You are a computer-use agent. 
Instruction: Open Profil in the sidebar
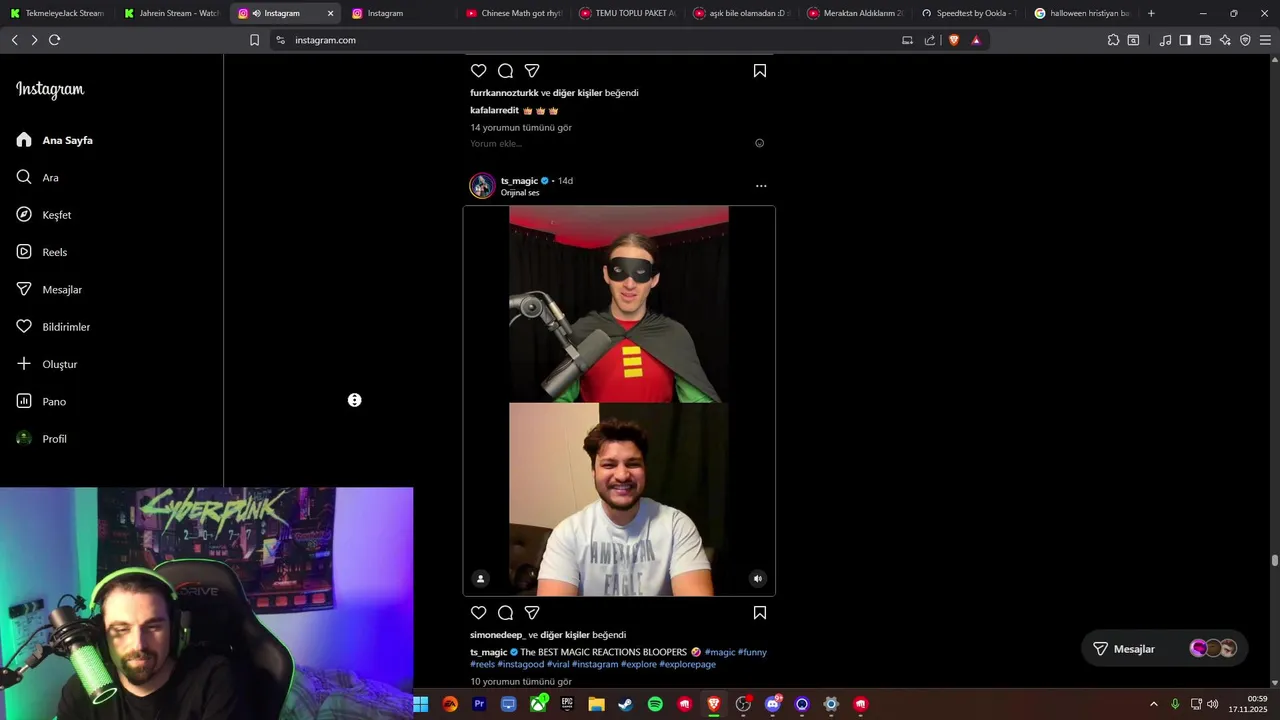pyautogui.click(x=42, y=439)
